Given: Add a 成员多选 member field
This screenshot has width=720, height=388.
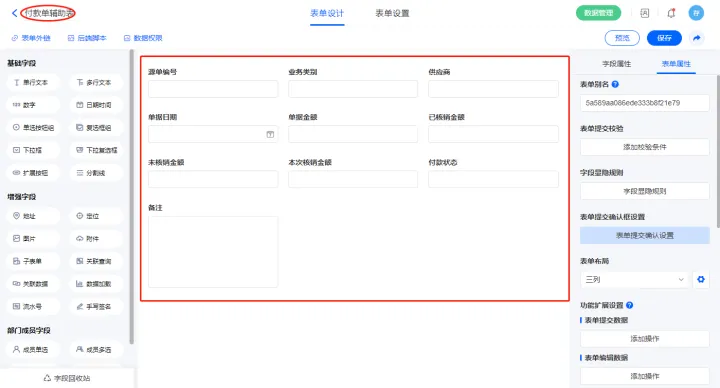Looking at the screenshot, I should point(96,350).
